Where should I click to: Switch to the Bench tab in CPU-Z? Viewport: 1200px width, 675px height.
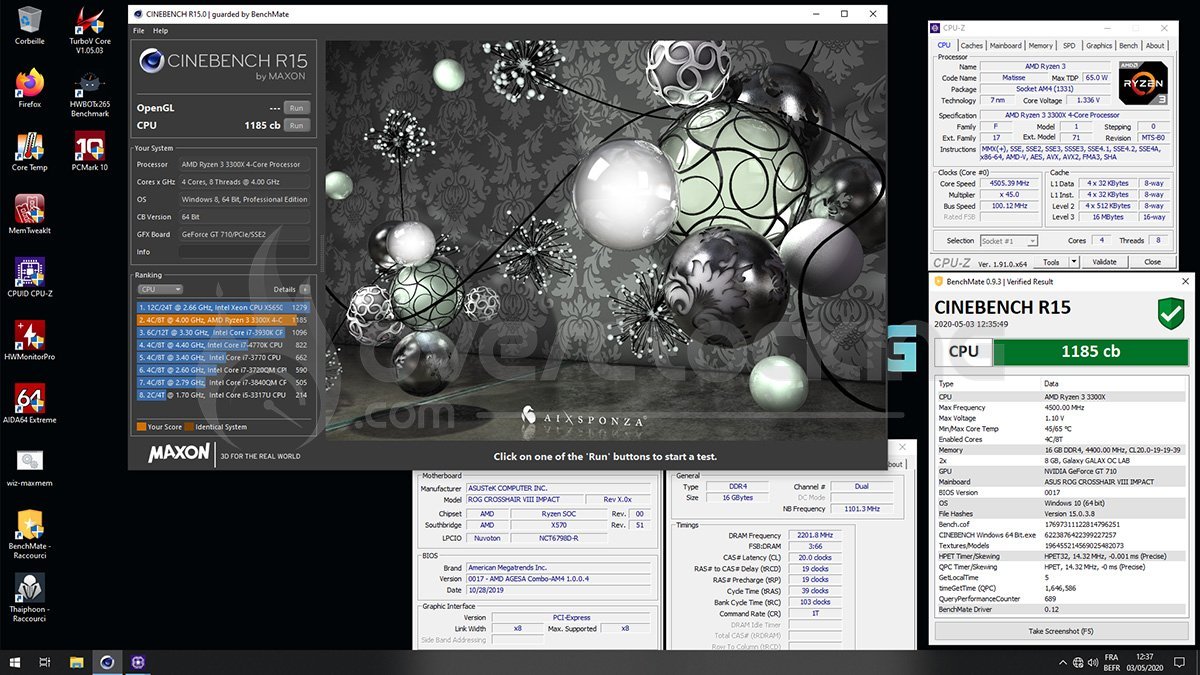click(x=1129, y=45)
